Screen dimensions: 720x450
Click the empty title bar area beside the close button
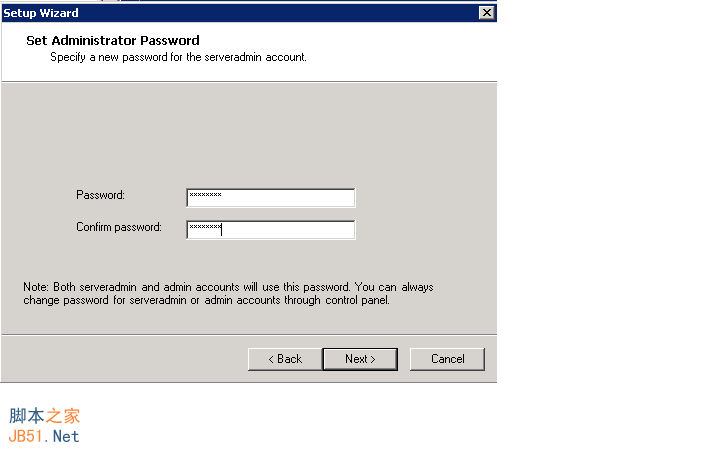click(300, 12)
